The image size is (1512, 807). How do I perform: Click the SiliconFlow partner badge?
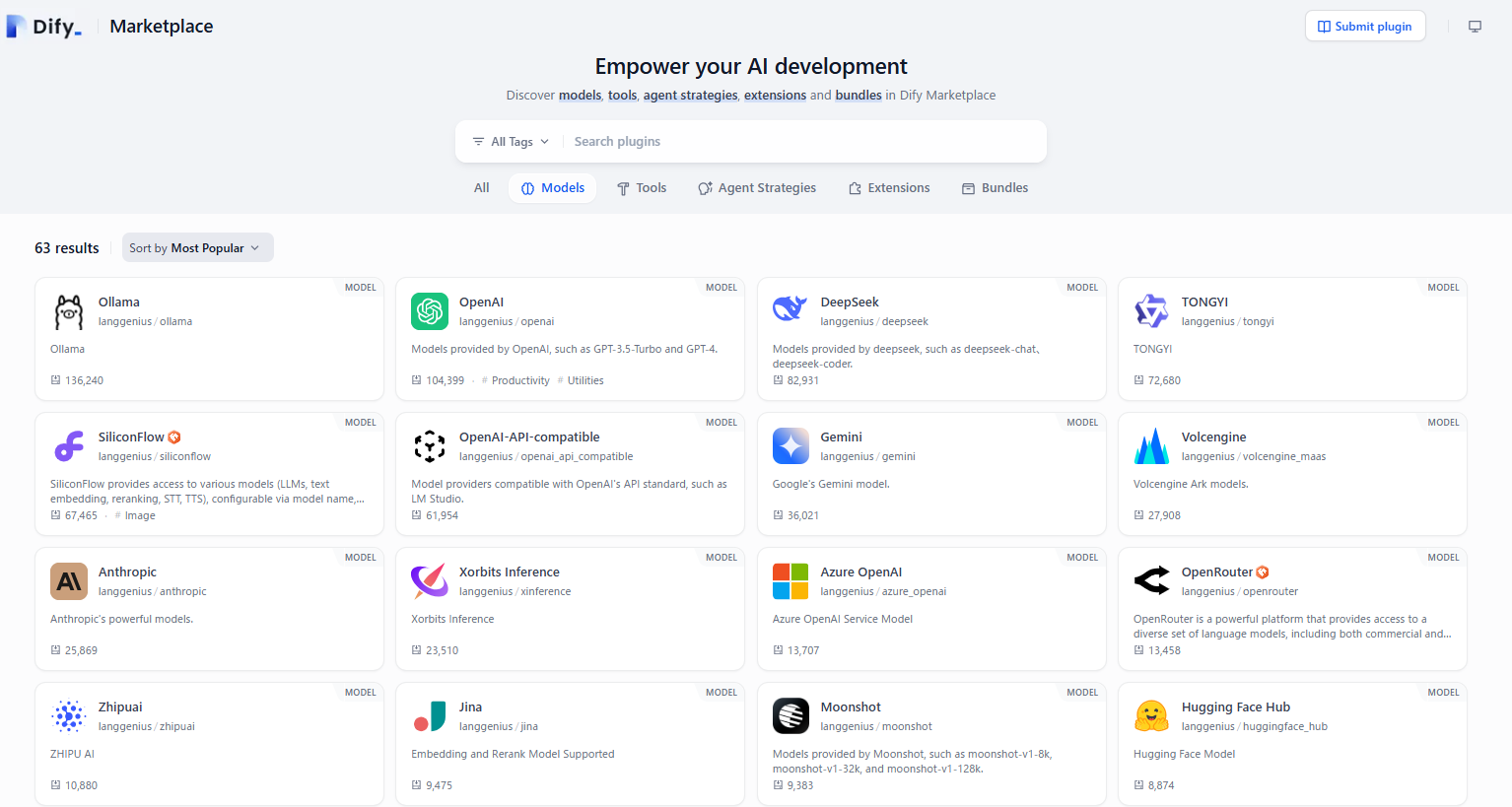click(x=174, y=437)
